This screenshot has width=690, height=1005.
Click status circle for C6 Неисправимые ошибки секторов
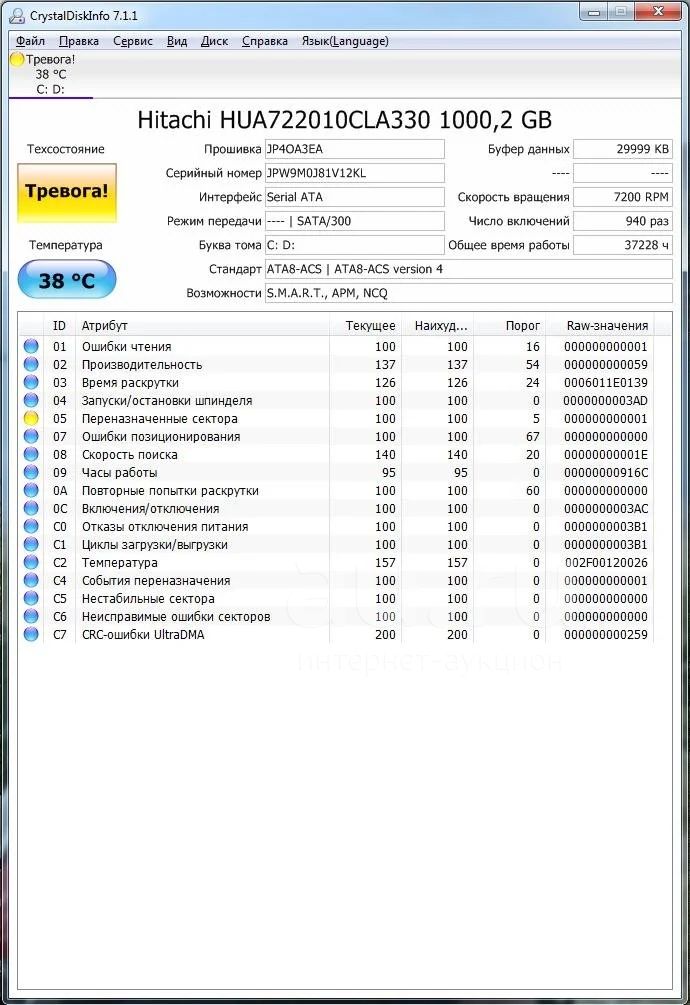(31, 616)
